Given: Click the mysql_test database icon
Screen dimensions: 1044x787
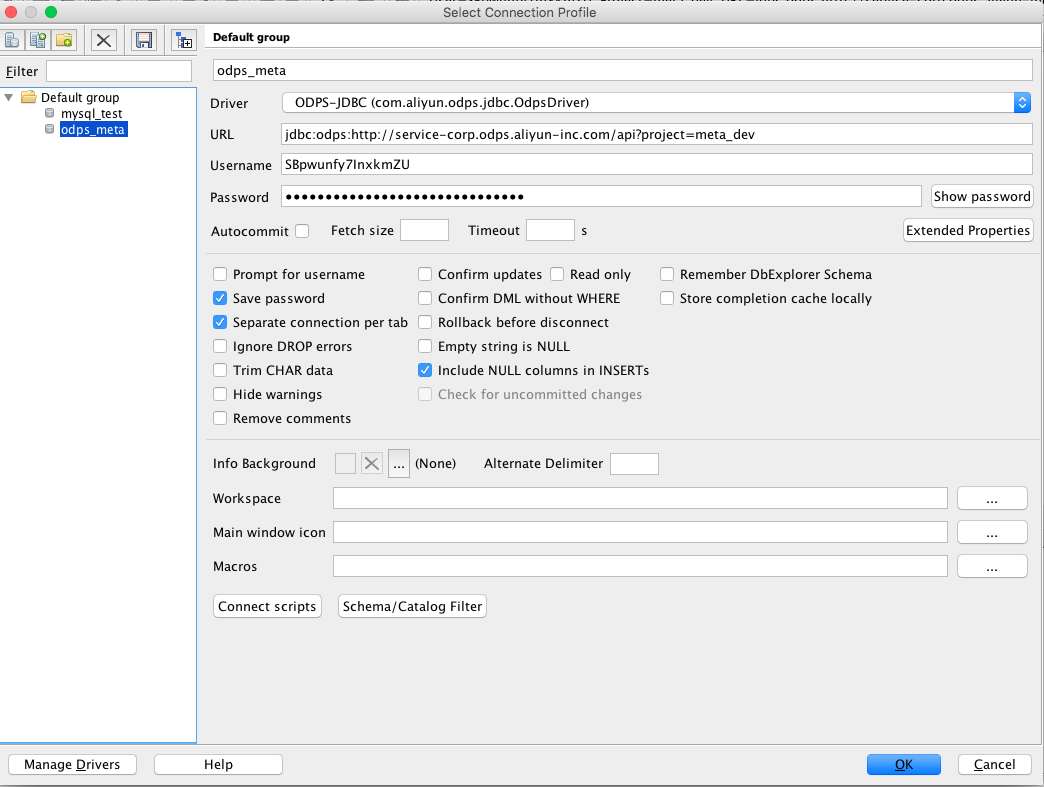Looking at the screenshot, I should coord(49,113).
